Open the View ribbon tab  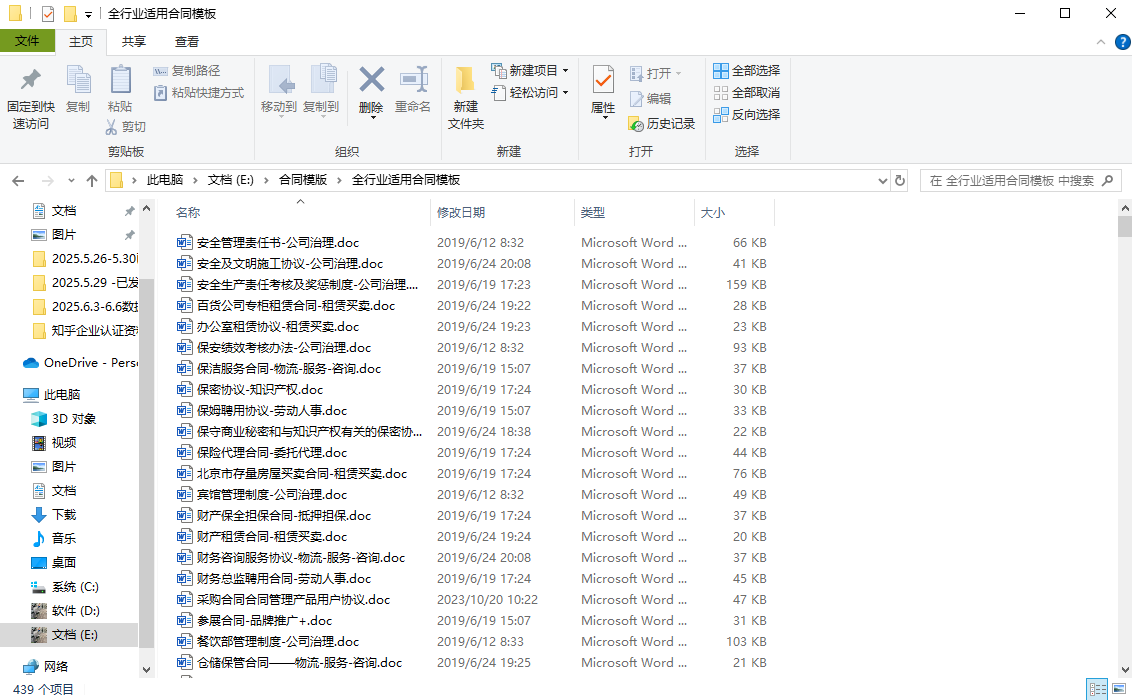pos(187,41)
